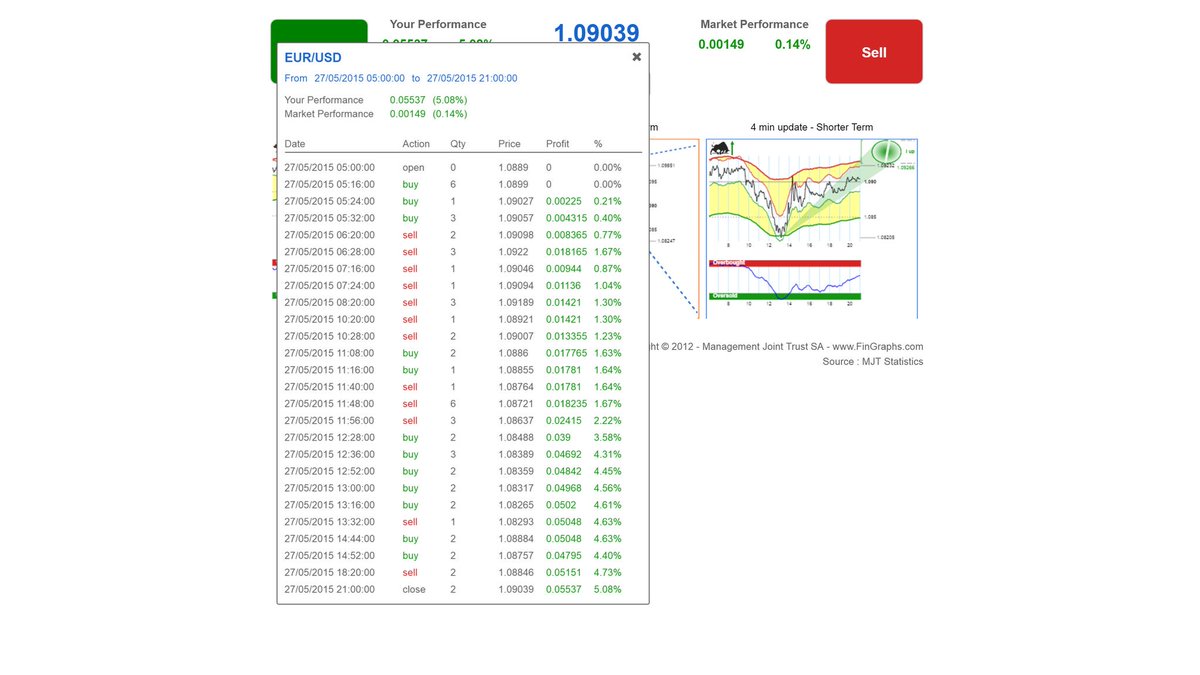Open the 4 min update Shorter Term chart

point(812,228)
